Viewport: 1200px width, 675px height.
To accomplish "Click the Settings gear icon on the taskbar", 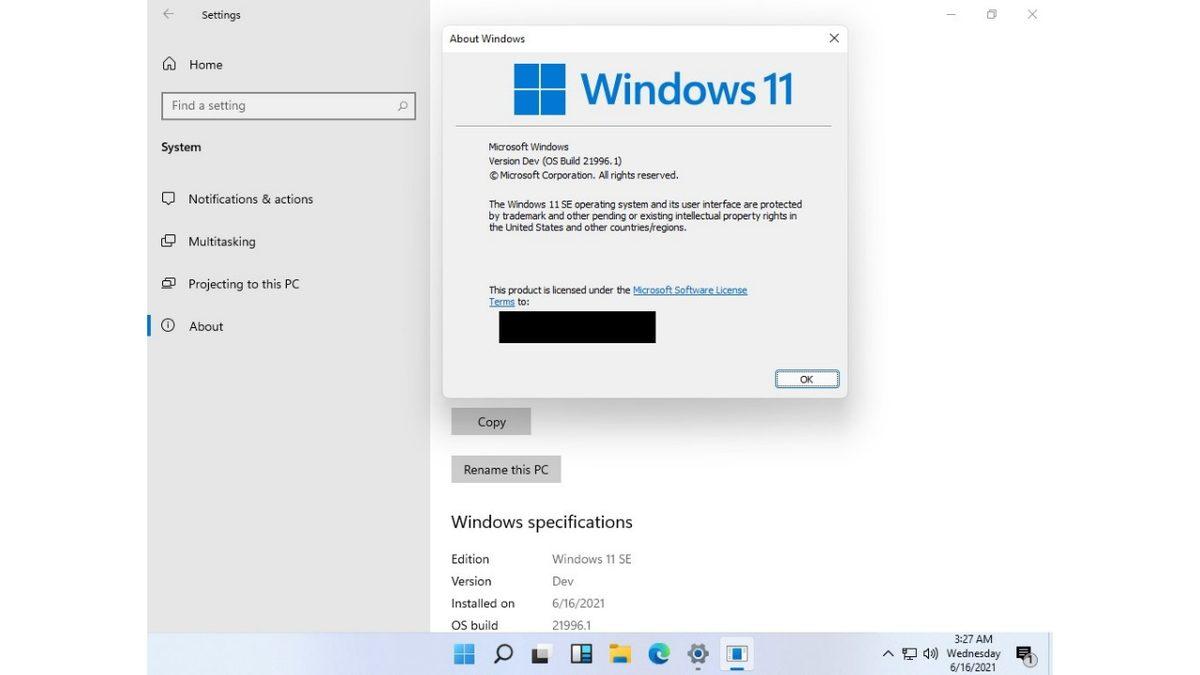I will [x=697, y=654].
